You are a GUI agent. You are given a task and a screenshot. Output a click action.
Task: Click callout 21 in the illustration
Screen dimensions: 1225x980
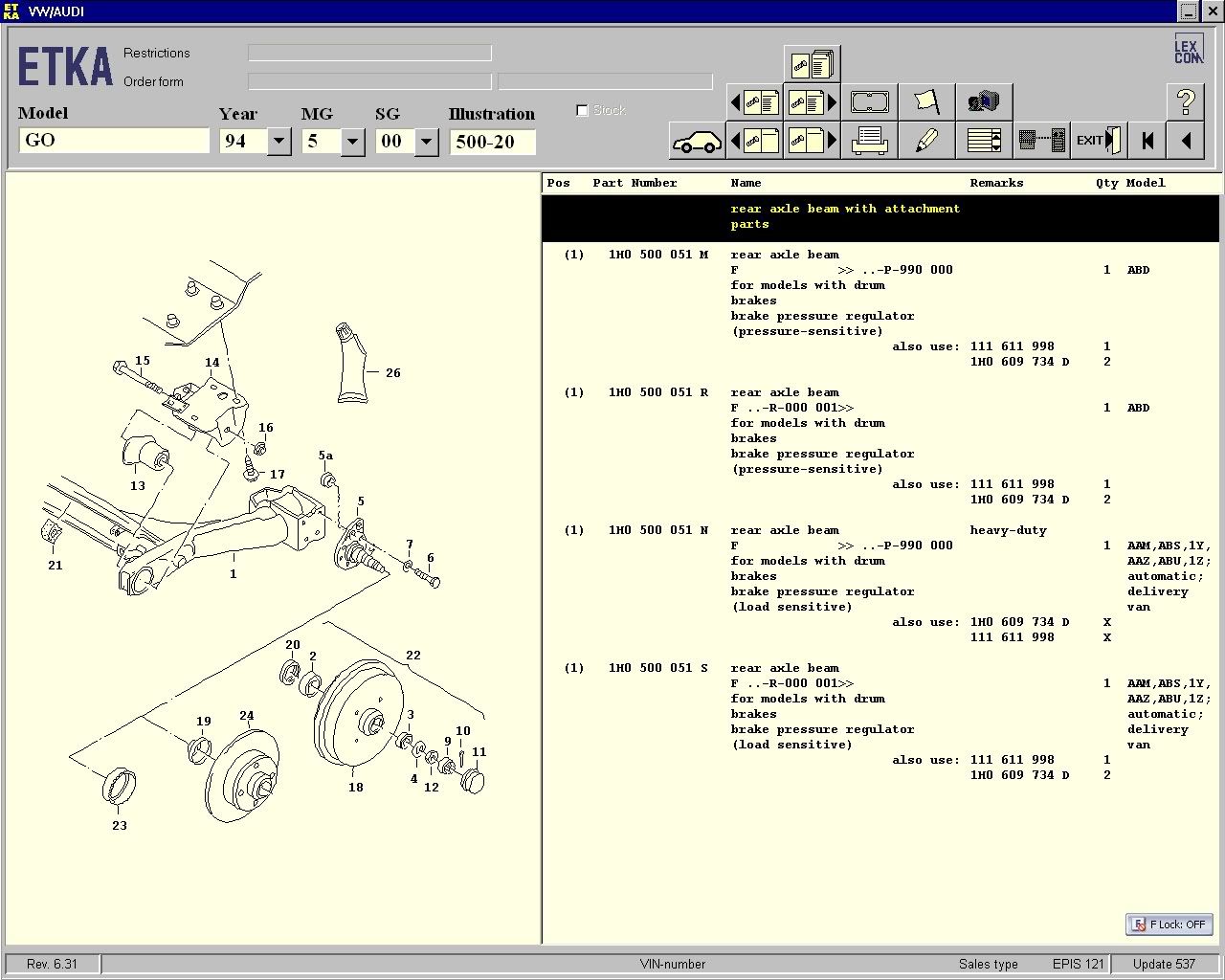[x=56, y=565]
